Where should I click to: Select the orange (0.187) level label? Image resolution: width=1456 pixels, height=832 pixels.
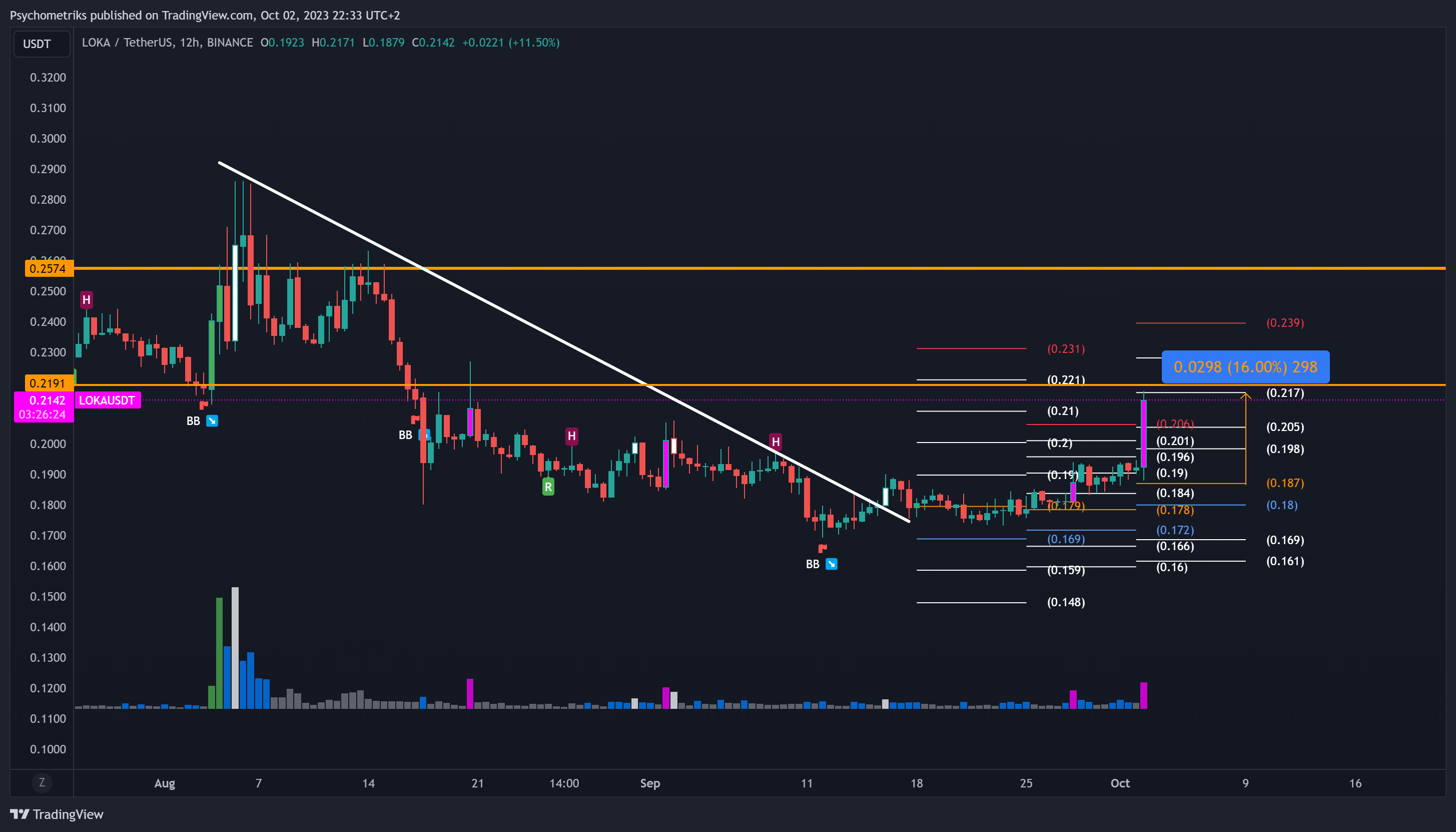(1285, 483)
